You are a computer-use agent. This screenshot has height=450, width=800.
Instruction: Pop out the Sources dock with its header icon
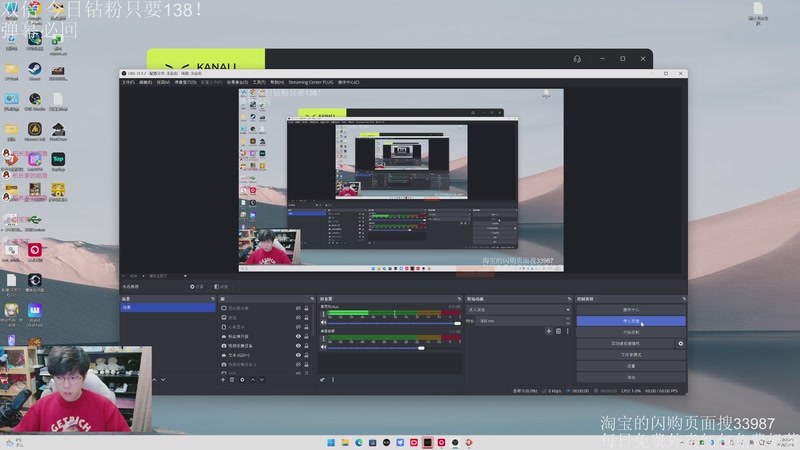(x=312, y=299)
